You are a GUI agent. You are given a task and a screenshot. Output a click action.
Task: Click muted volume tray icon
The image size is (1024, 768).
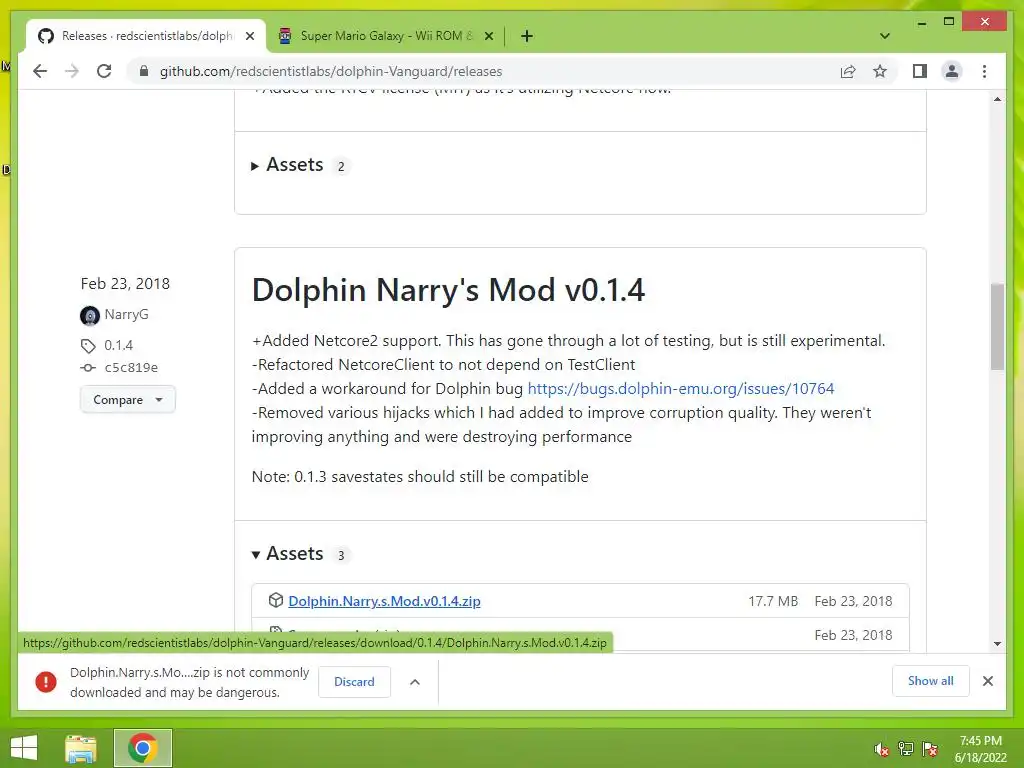881,749
